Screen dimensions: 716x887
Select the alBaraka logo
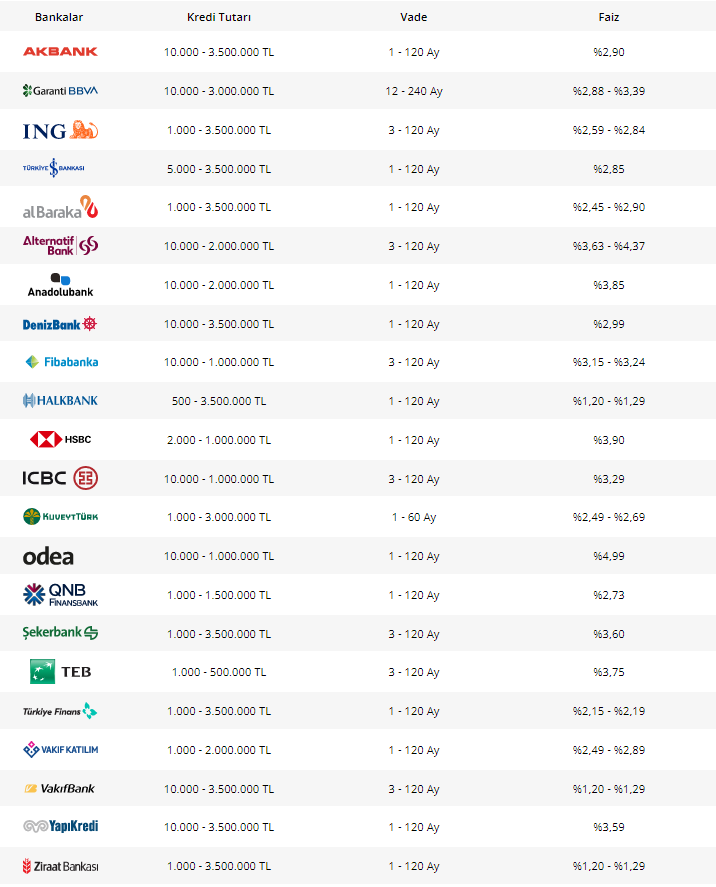[60, 208]
